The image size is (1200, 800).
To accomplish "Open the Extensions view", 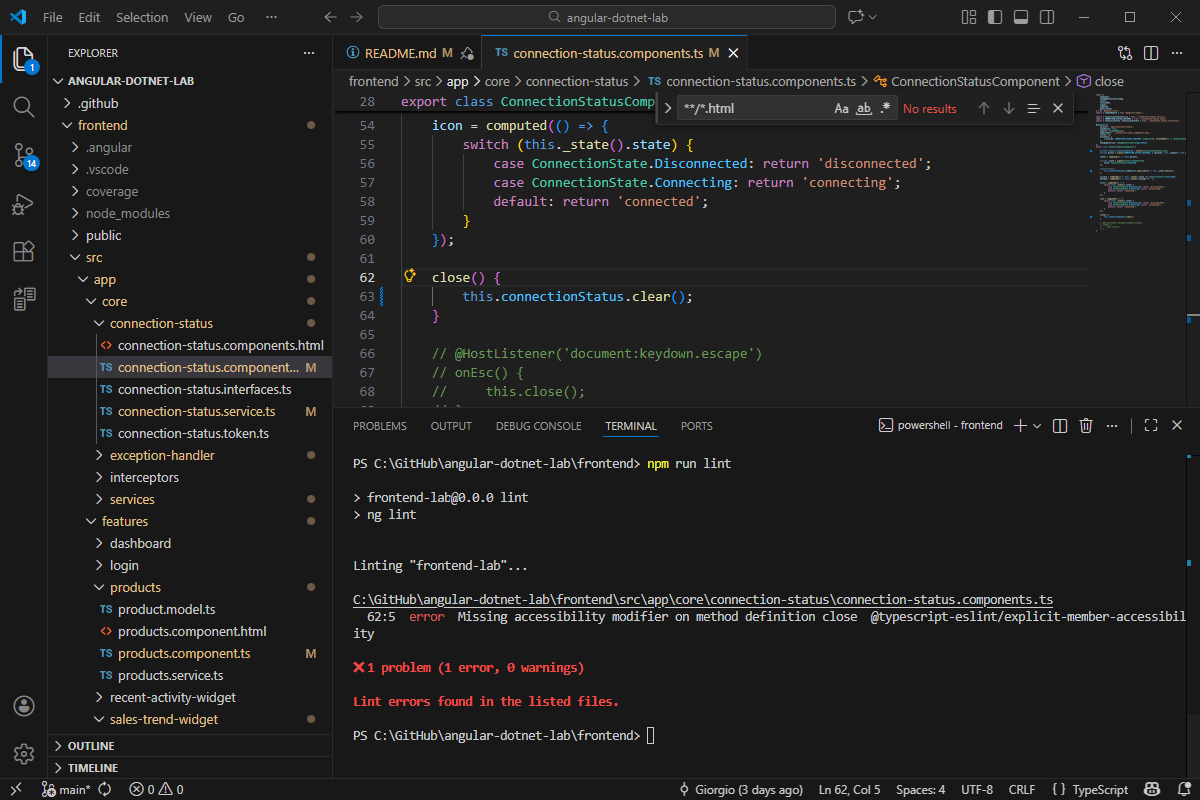I will [24, 251].
